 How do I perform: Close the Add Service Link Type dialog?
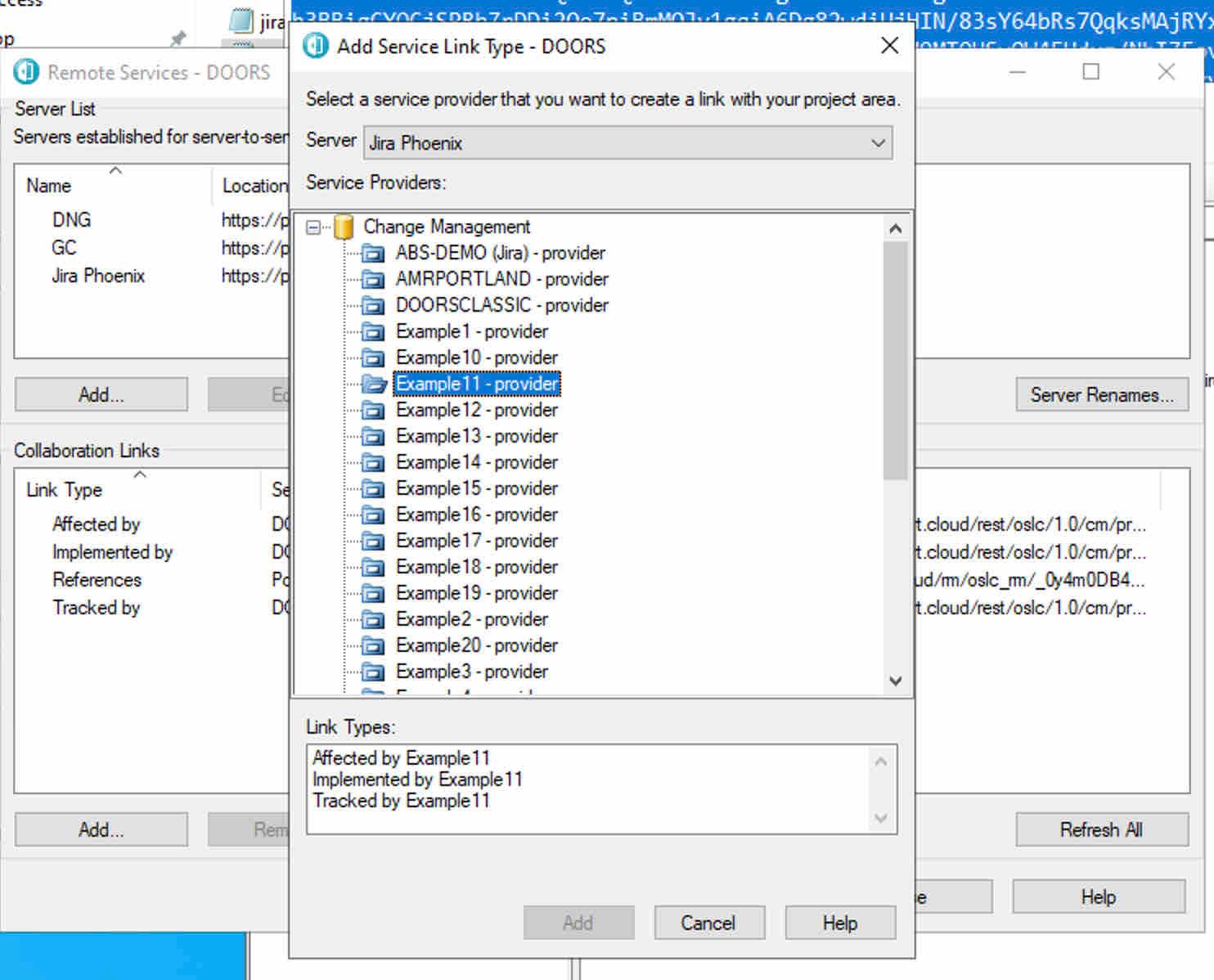click(889, 46)
